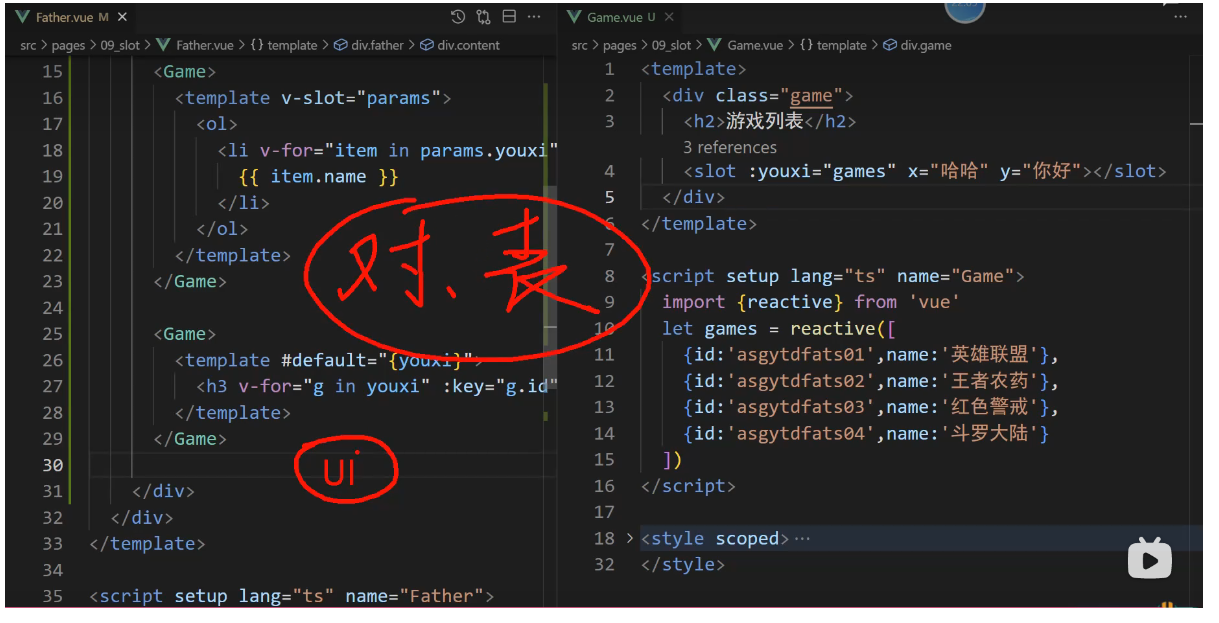Open the timeline history icon in Father.vue toolbar

coord(458,17)
